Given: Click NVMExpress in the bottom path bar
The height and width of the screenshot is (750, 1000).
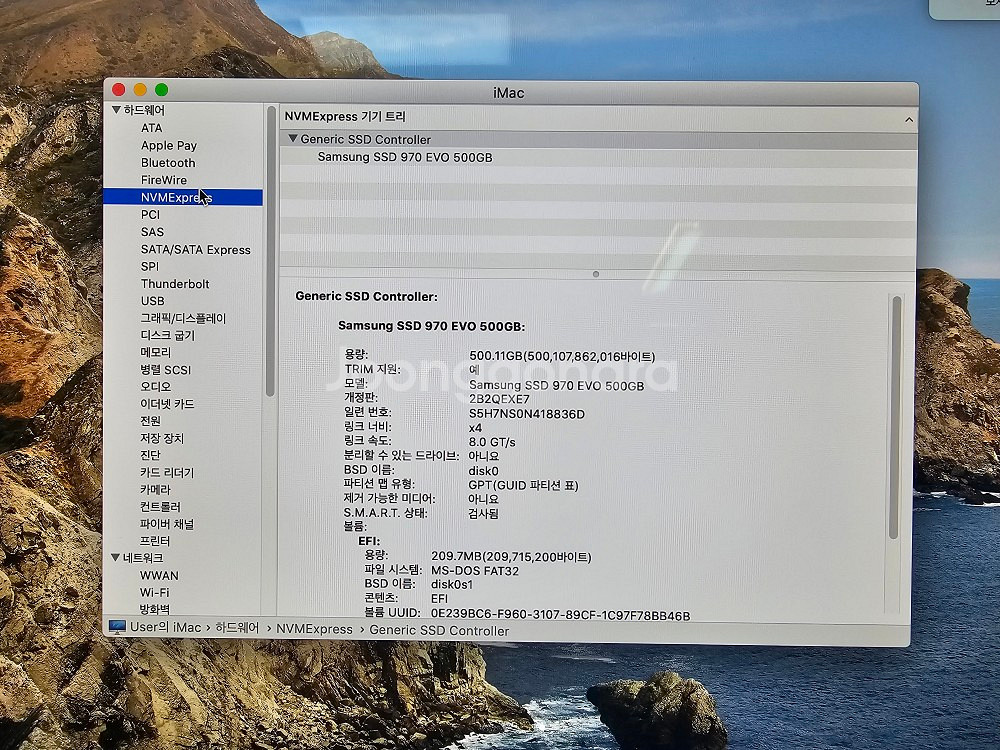Looking at the screenshot, I should (314, 629).
